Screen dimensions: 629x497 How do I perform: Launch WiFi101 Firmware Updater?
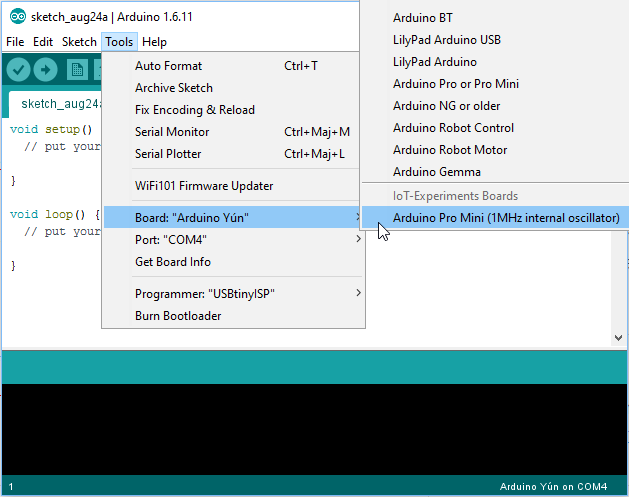[231, 186]
